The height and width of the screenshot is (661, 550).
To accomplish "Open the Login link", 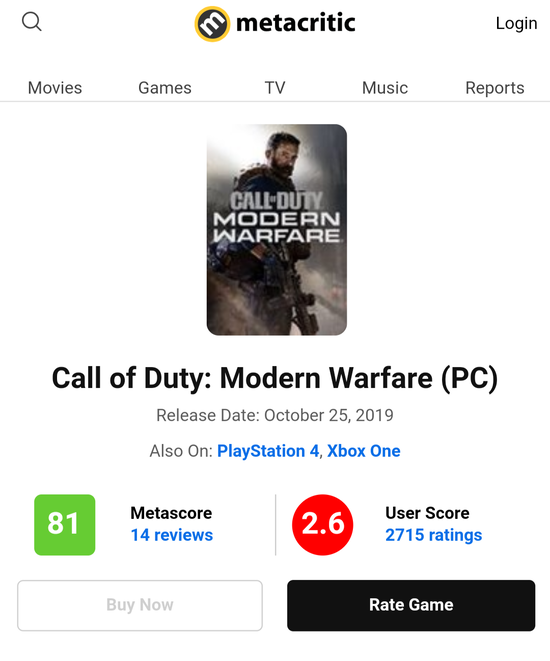I will [x=516, y=23].
